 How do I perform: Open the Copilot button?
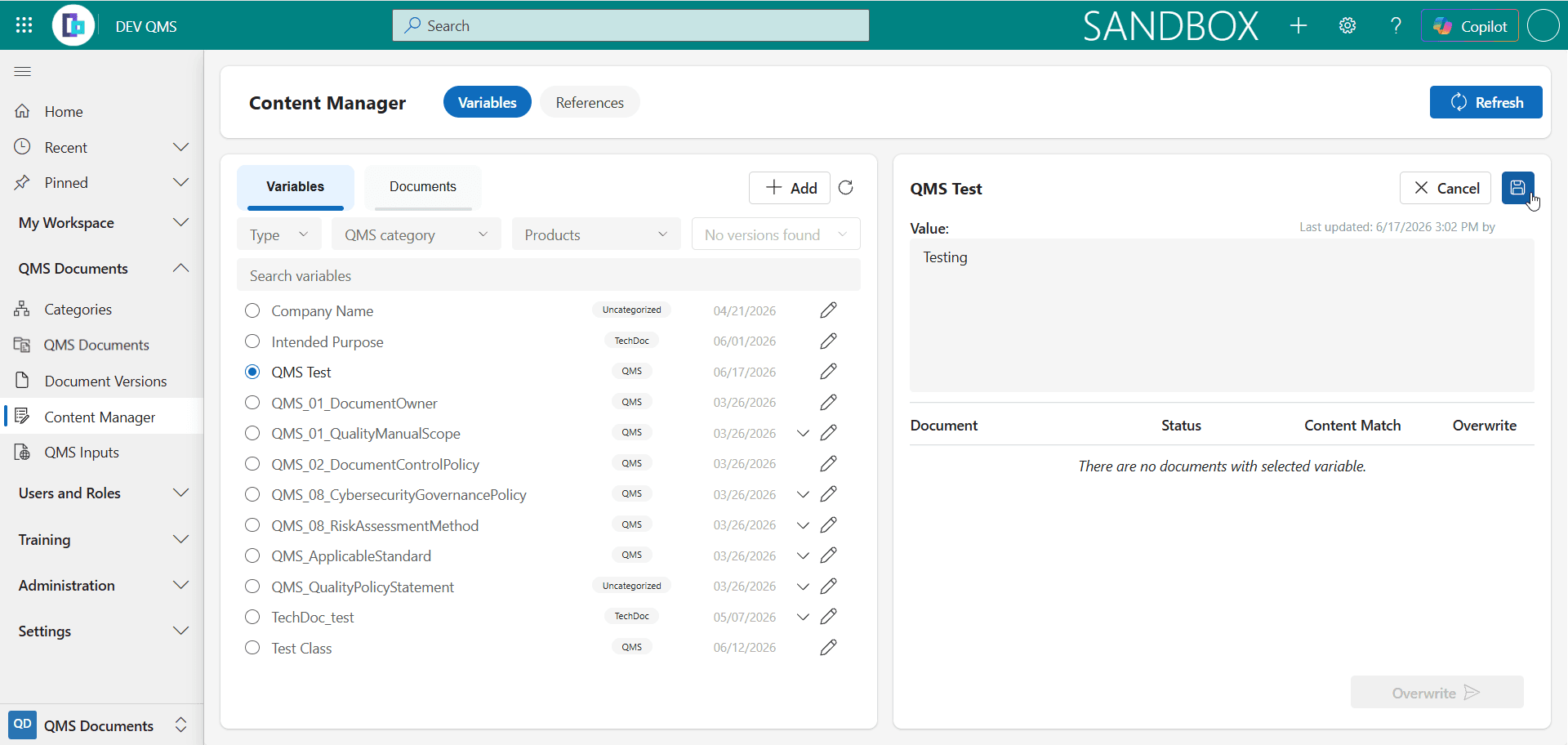(x=1469, y=26)
